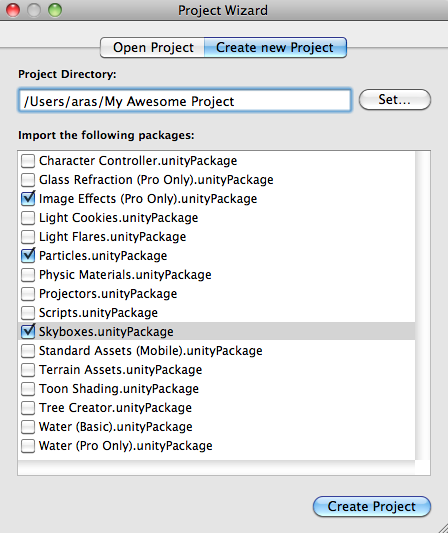Check the Terrain Assets package

[x=28, y=370]
